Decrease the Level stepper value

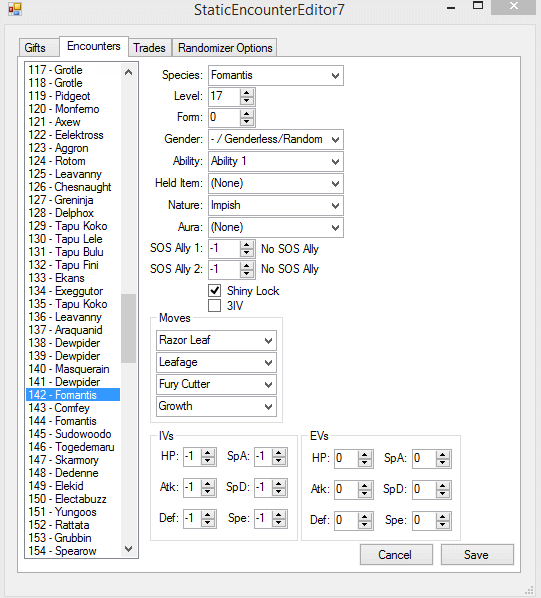247,101
